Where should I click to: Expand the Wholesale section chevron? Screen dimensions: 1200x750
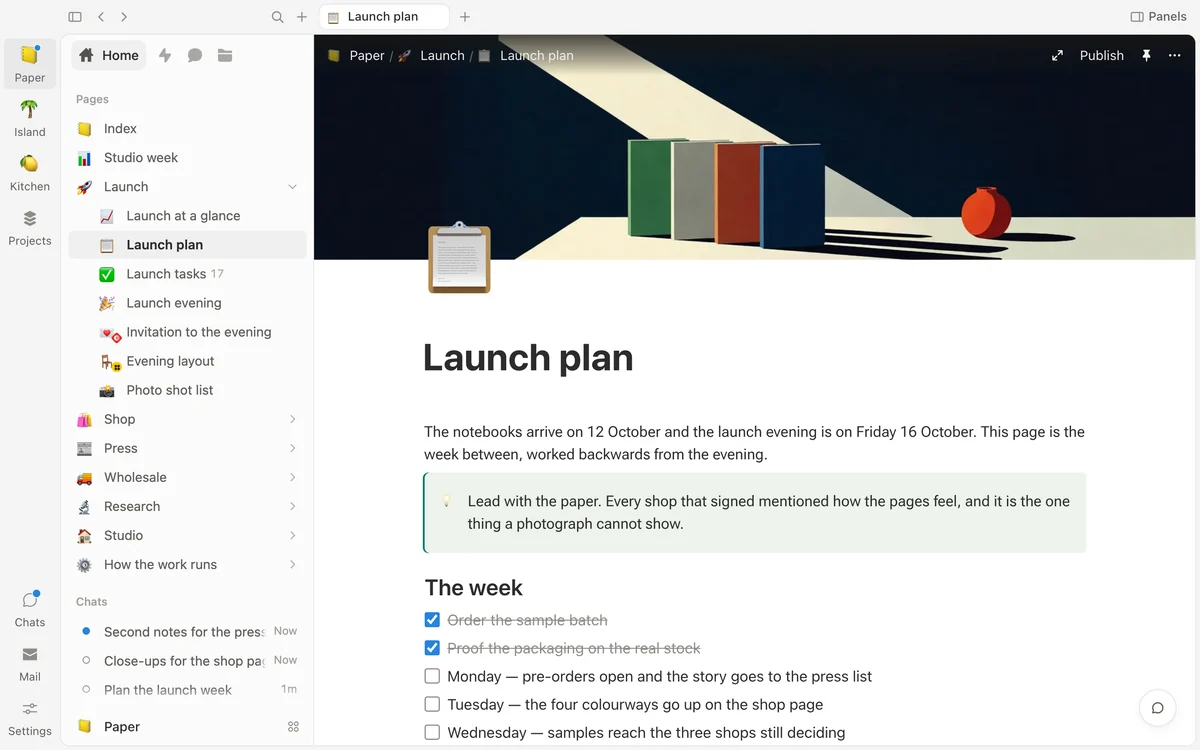pyautogui.click(x=293, y=477)
